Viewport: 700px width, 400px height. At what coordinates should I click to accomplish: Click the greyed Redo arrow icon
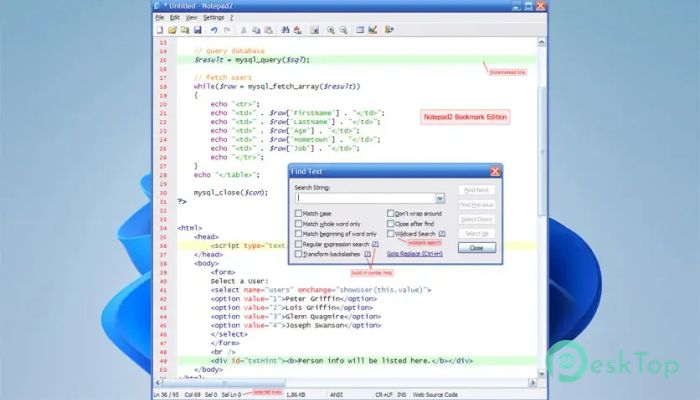(227, 30)
